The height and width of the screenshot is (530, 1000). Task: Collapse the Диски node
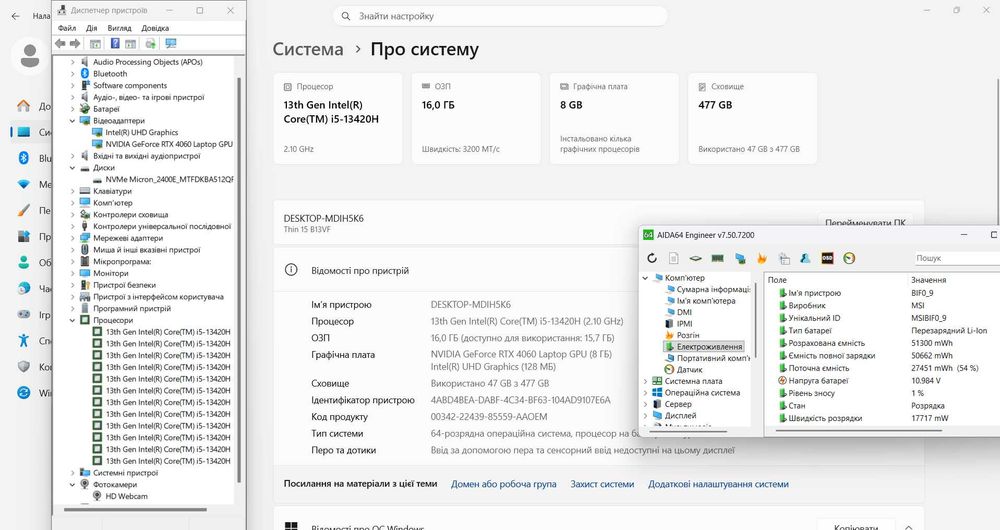pyautogui.click(x=72, y=168)
